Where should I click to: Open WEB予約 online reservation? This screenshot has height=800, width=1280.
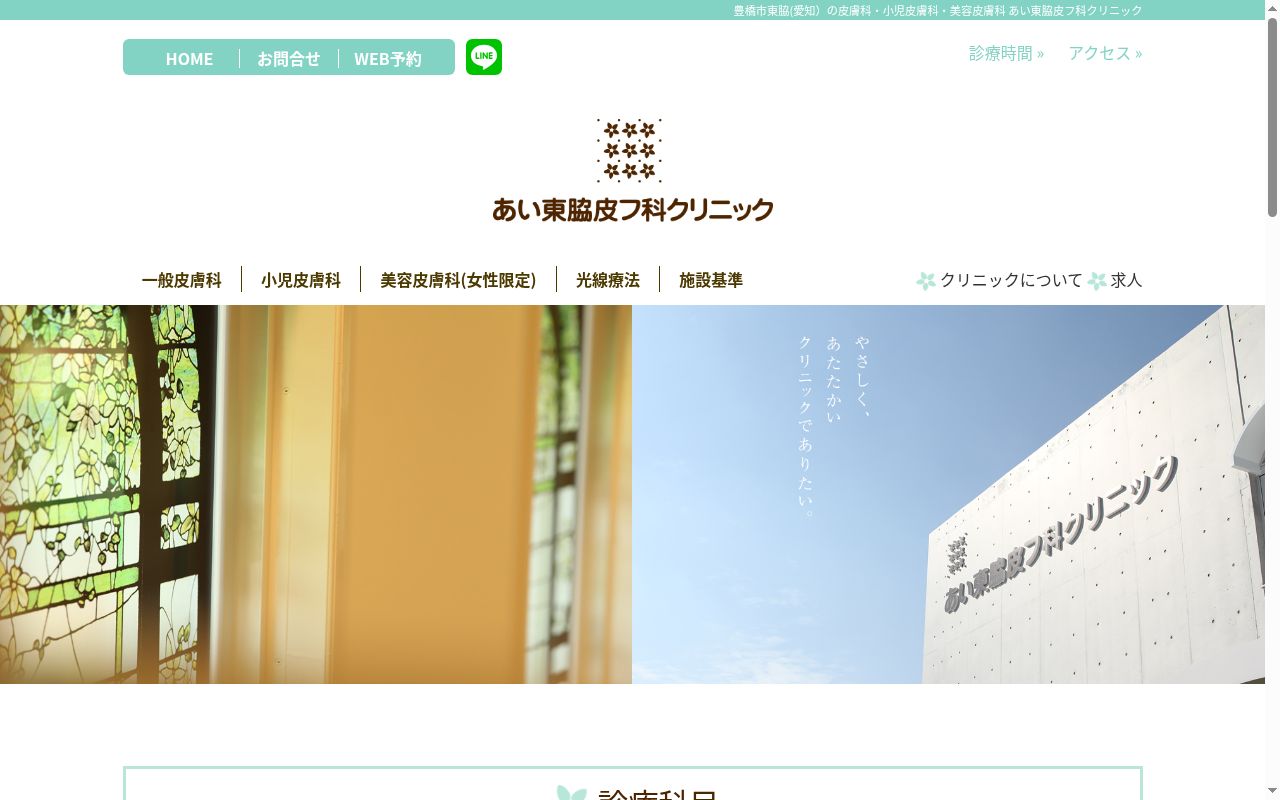point(388,58)
